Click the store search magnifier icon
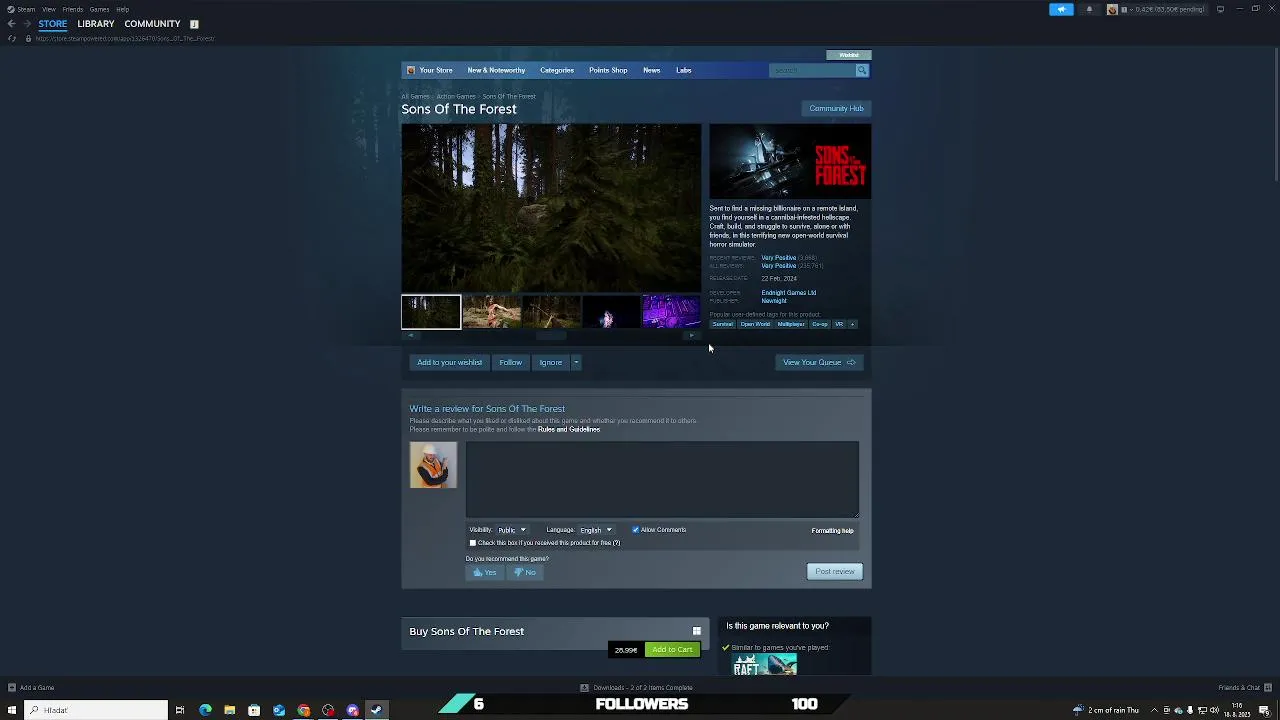The width and height of the screenshot is (1280, 720). pyautogui.click(x=862, y=70)
